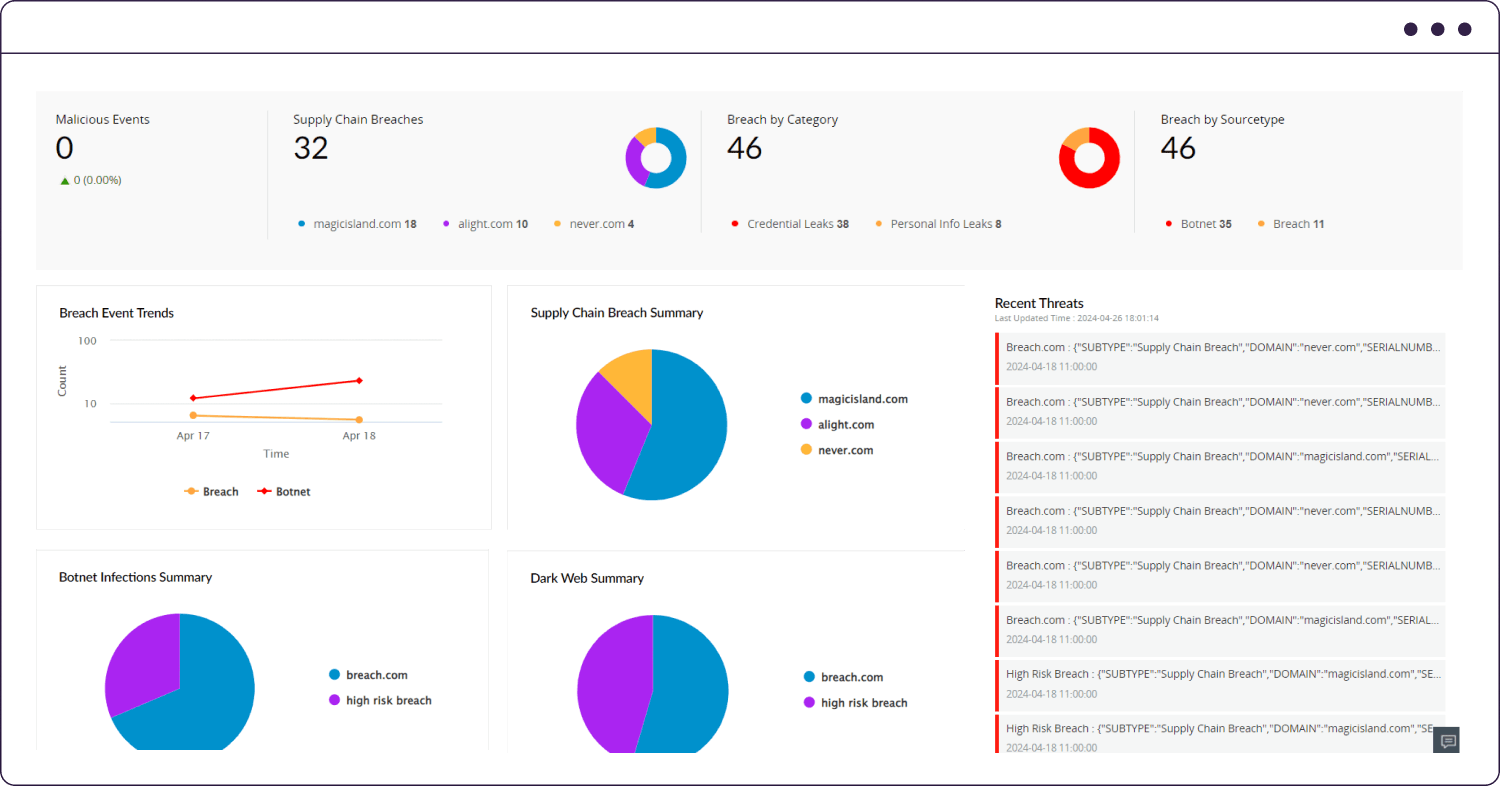Open the last High Risk Breach threat entry
1500x786 pixels.
tap(1220, 733)
